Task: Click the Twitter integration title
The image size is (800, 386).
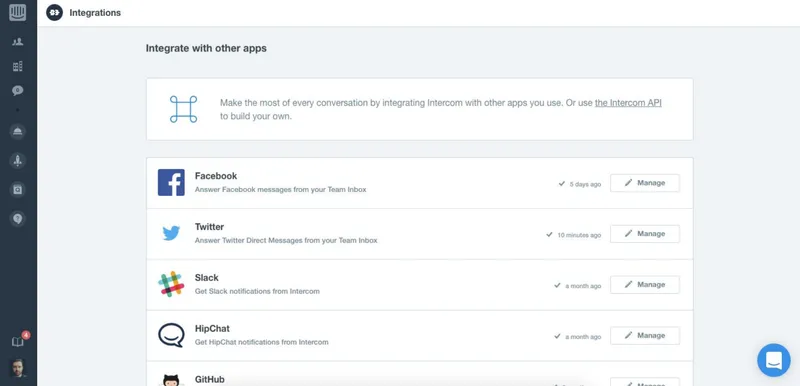Action: (x=209, y=227)
